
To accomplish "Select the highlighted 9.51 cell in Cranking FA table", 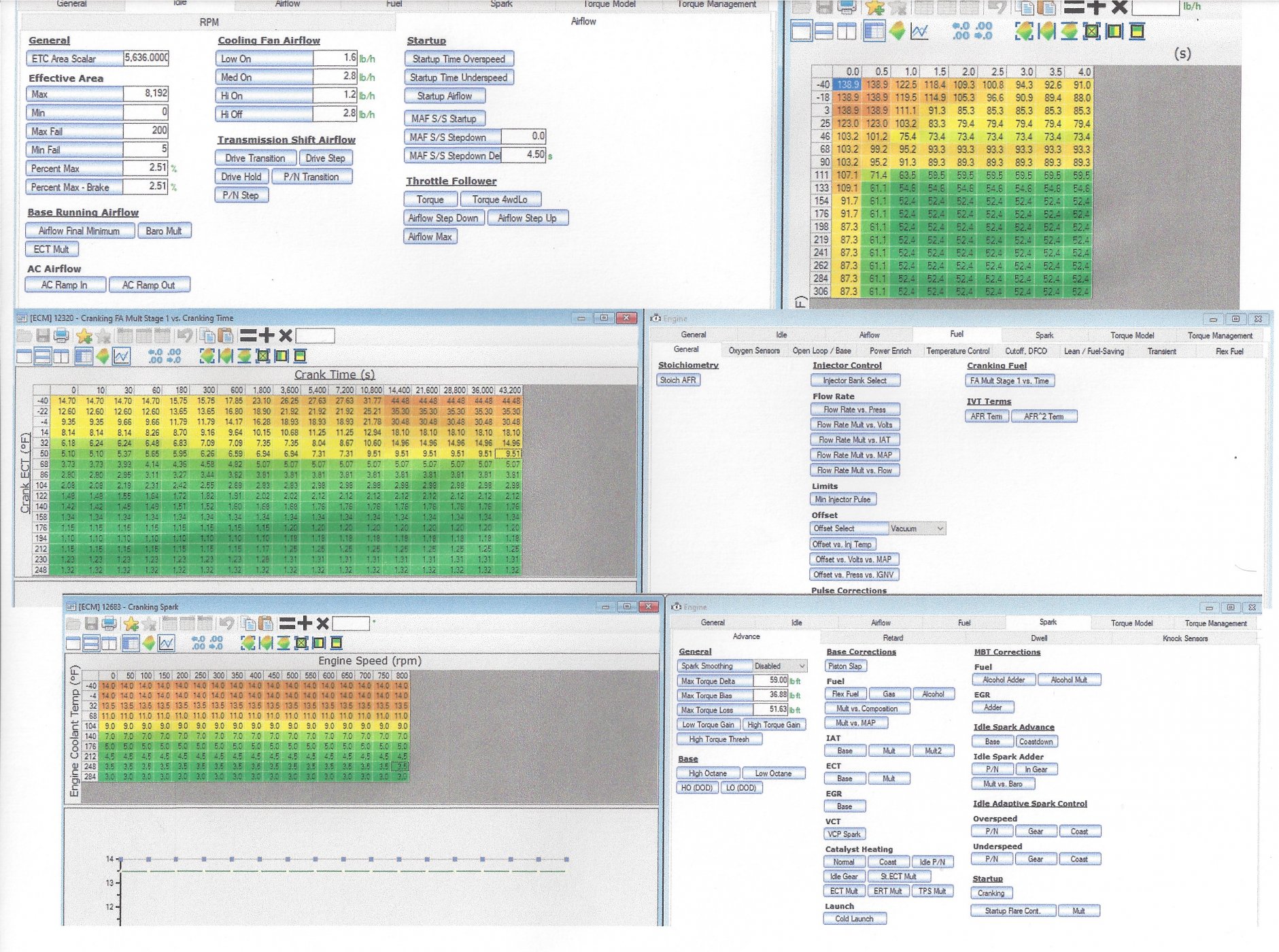I will pos(510,454).
